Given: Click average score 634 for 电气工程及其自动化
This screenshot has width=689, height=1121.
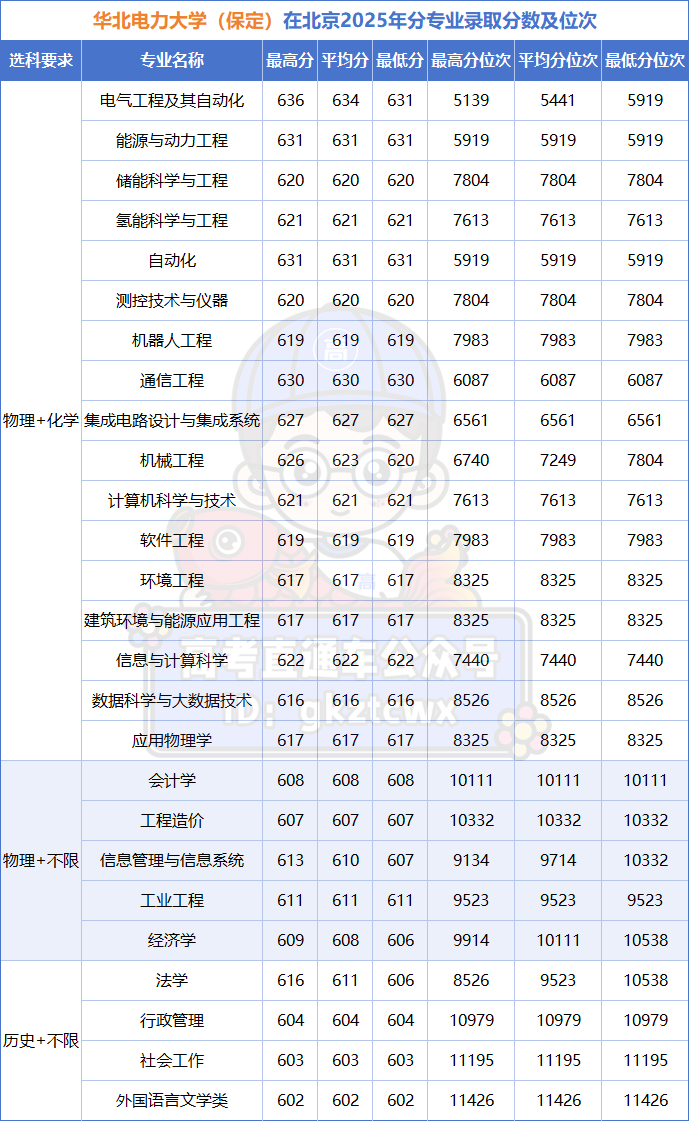Looking at the screenshot, I should point(345,101).
